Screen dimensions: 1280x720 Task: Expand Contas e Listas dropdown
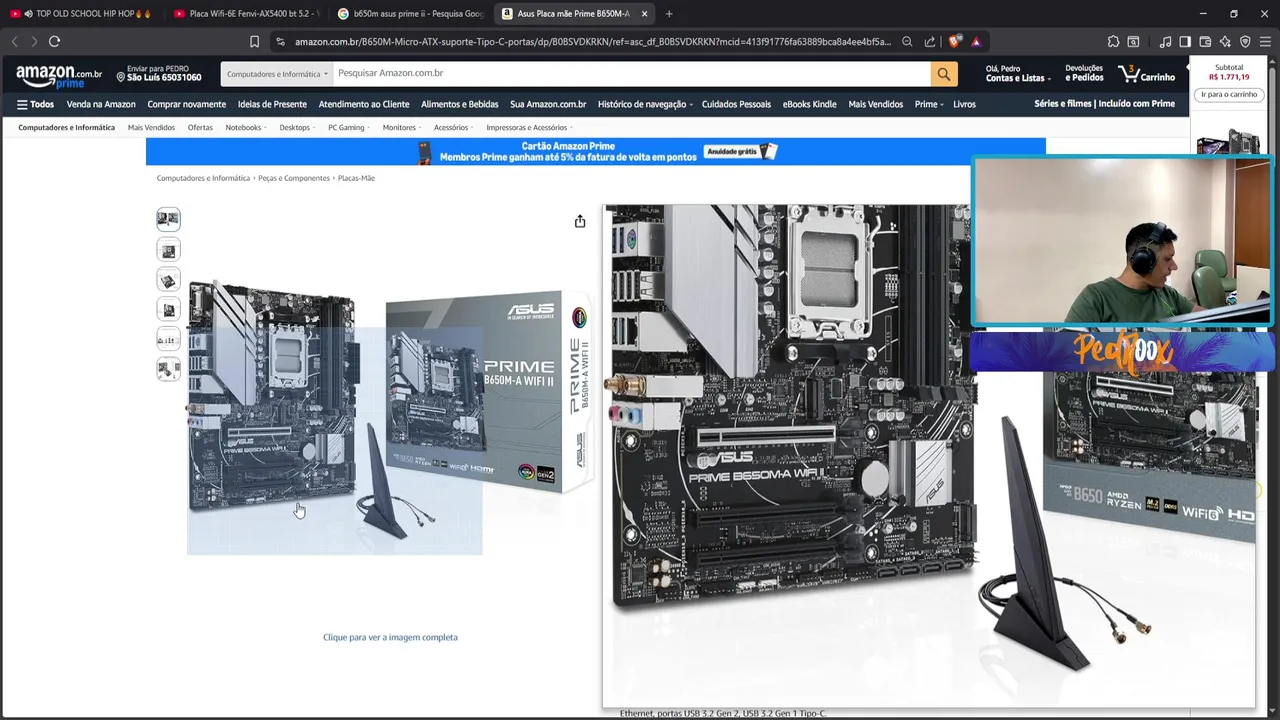pos(1016,74)
